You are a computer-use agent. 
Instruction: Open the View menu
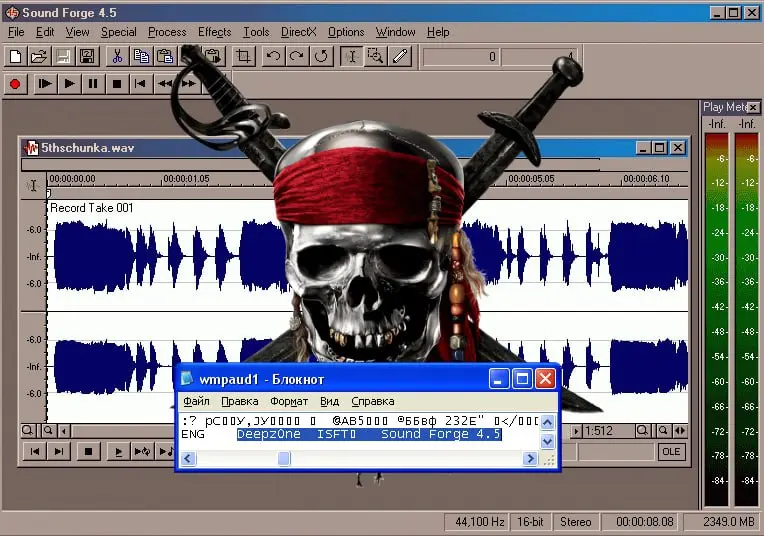coord(77,32)
